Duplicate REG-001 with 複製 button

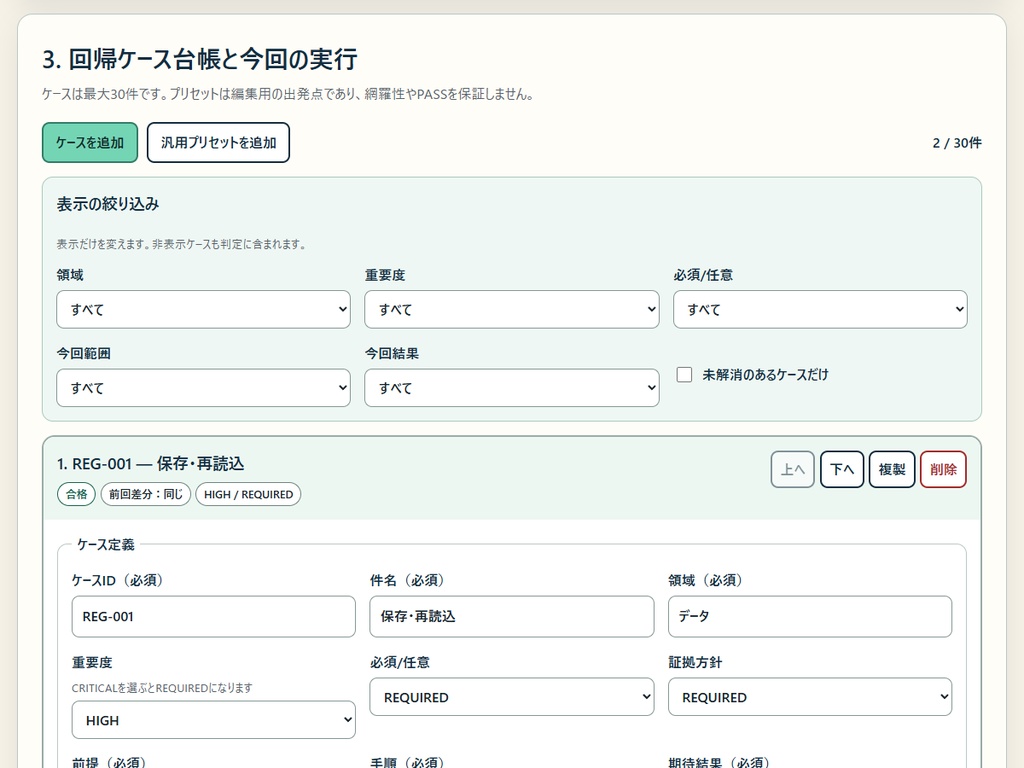coord(891,470)
